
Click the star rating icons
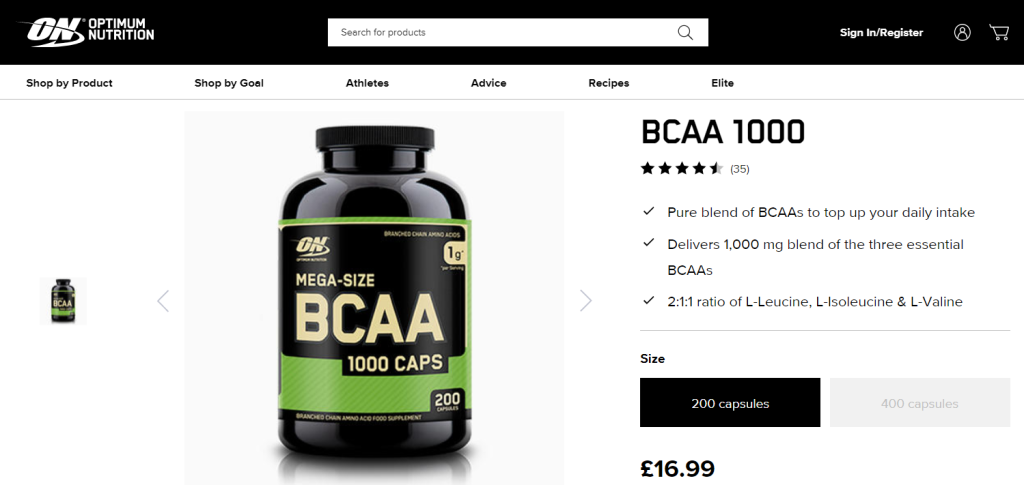682,169
